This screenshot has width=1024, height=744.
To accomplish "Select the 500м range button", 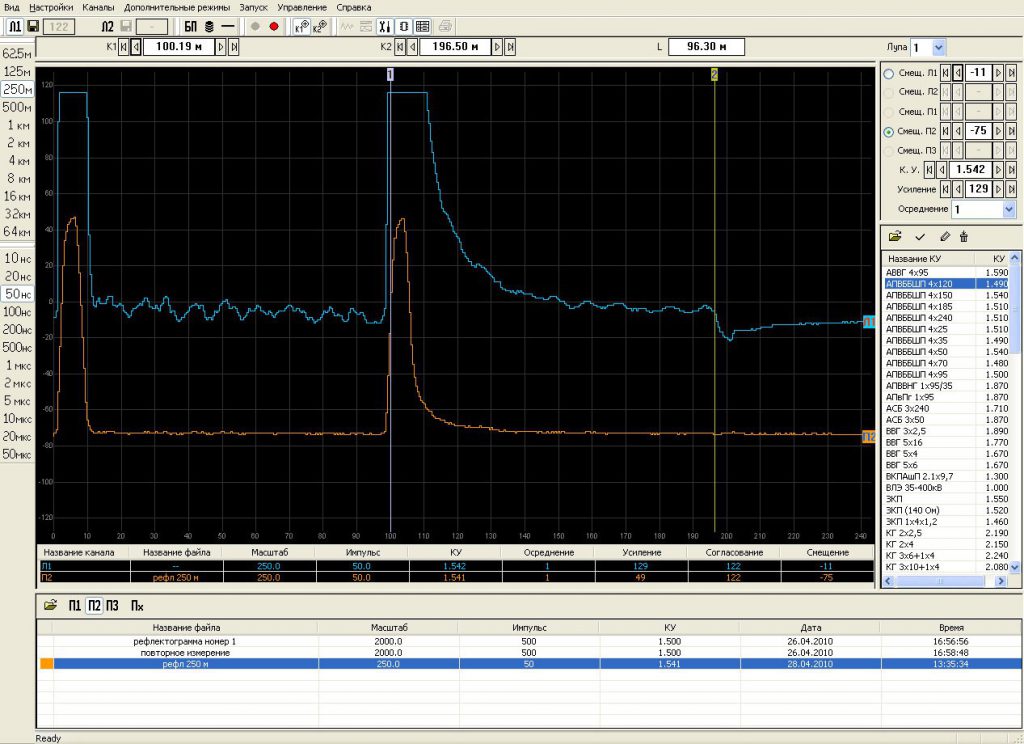I will pos(17,107).
